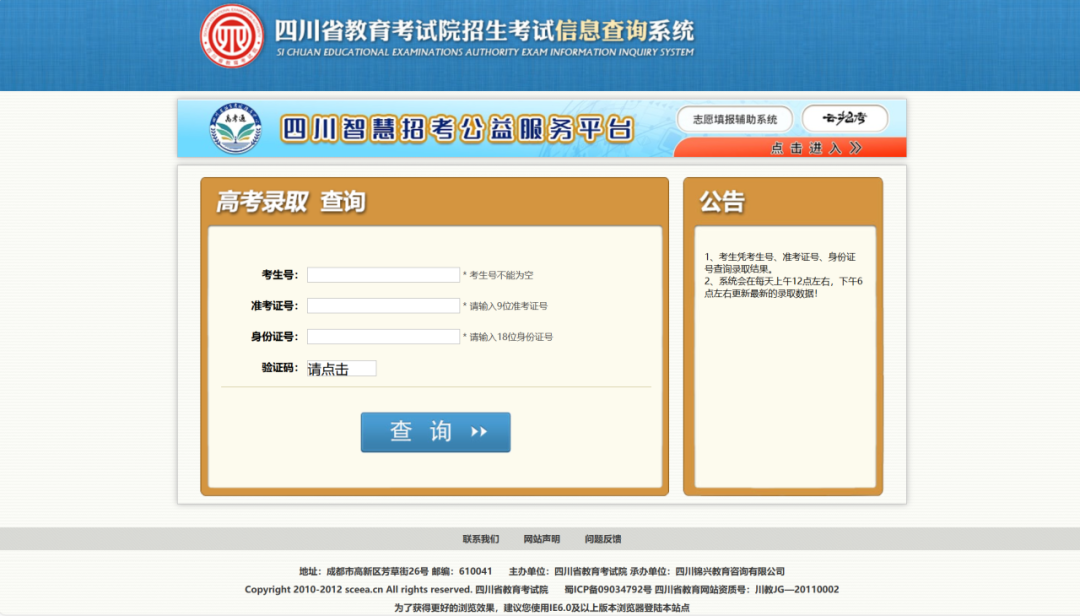Open the 网站声明 statement link
Screen dimensions: 1080x616
(x=543, y=538)
